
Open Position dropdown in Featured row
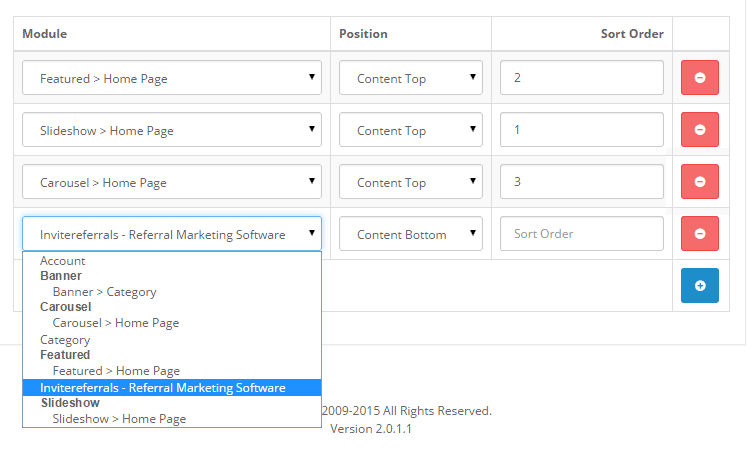(x=411, y=78)
